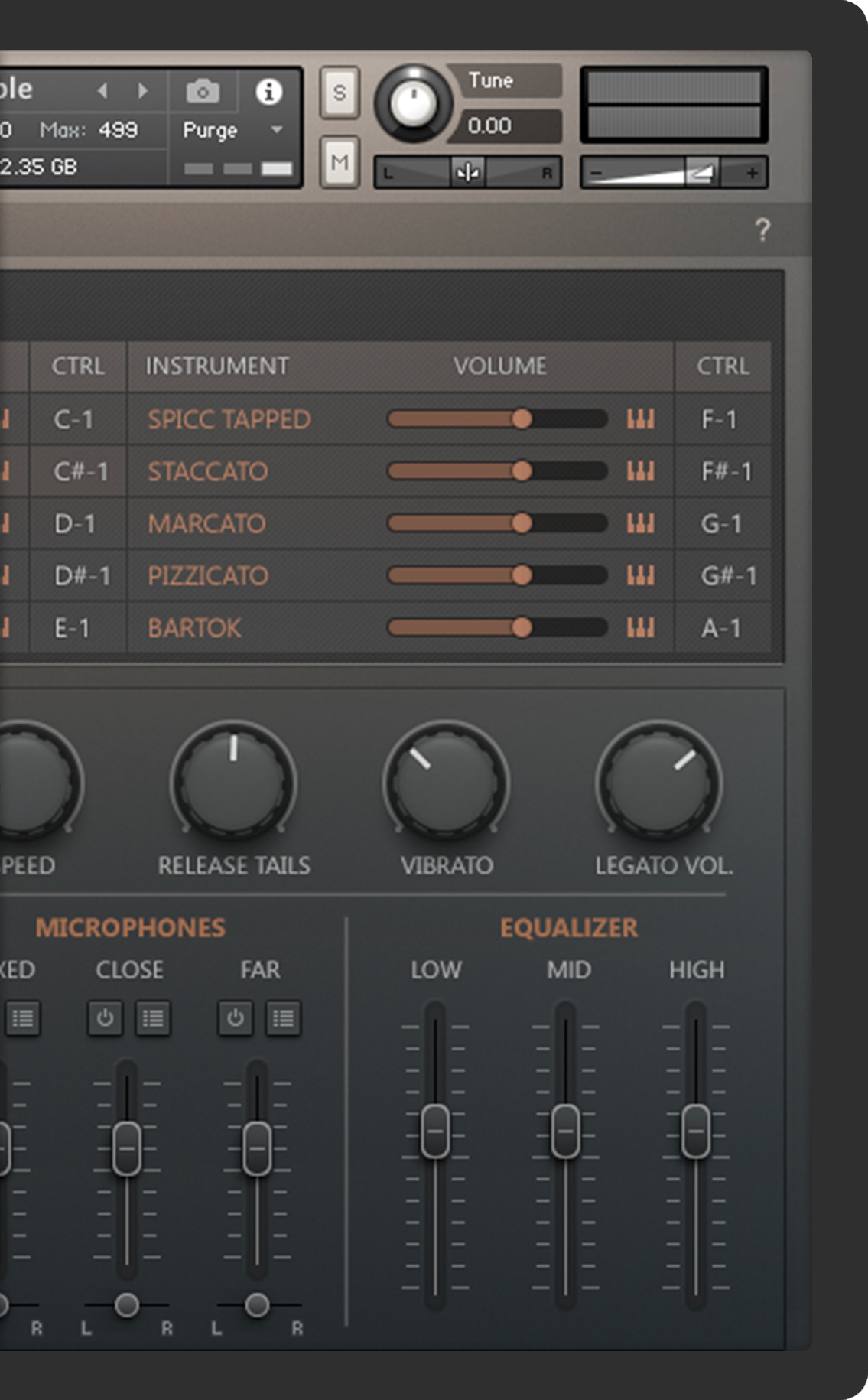This screenshot has width=868, height=1400.
Task: Toggle the FAR microphone power button
Action: (236, 1018)
